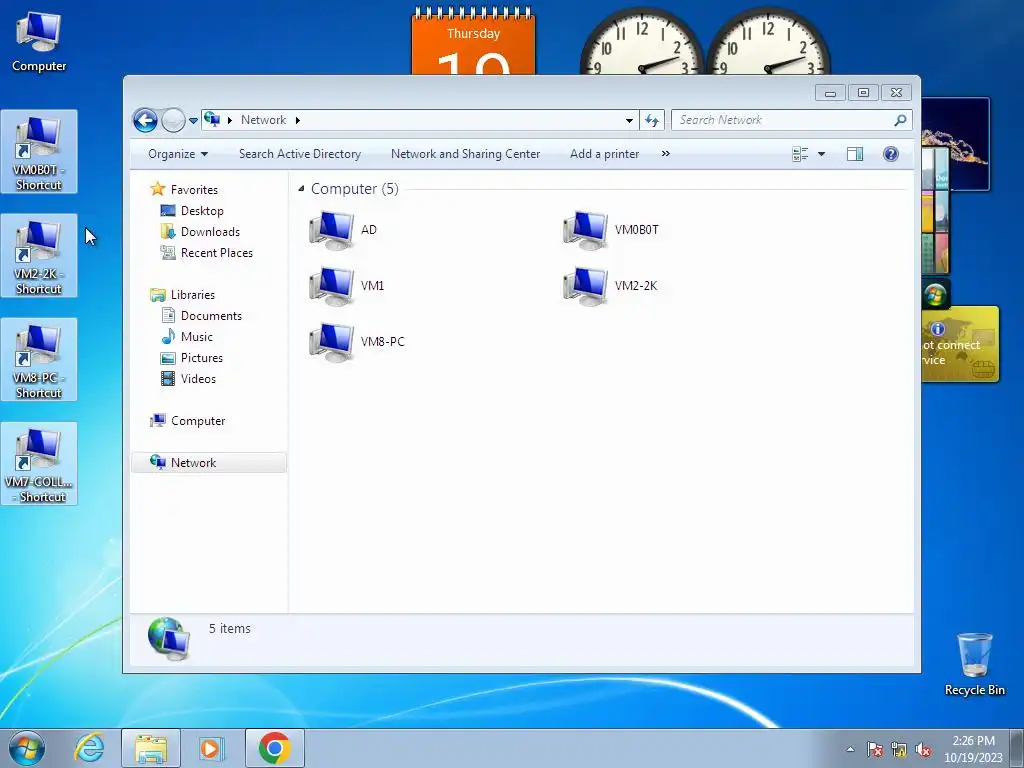Select Network in navigation pane

(x=208, y=462)
